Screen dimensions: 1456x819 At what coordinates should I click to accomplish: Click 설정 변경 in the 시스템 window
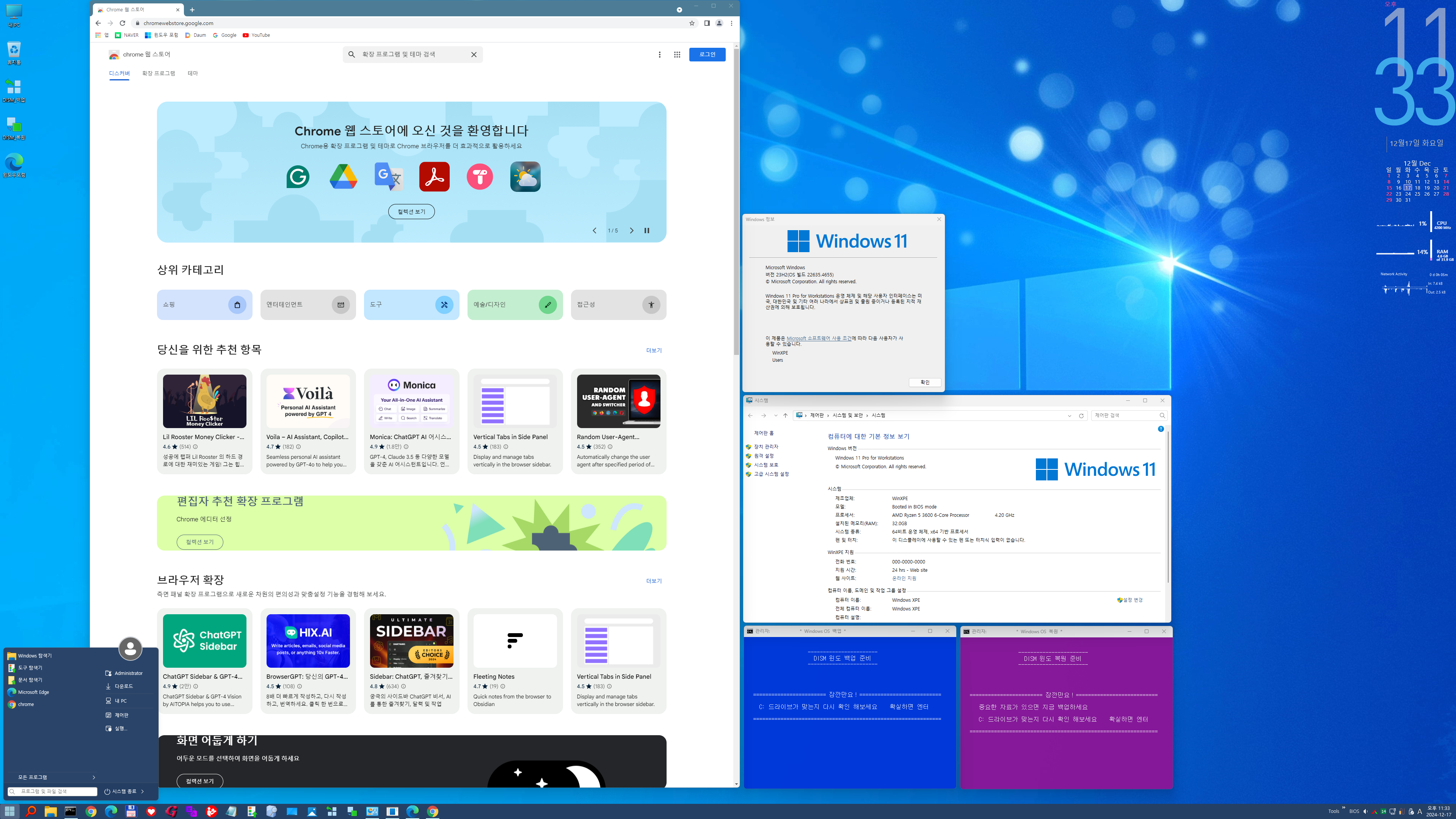[x=1132, y=600]
